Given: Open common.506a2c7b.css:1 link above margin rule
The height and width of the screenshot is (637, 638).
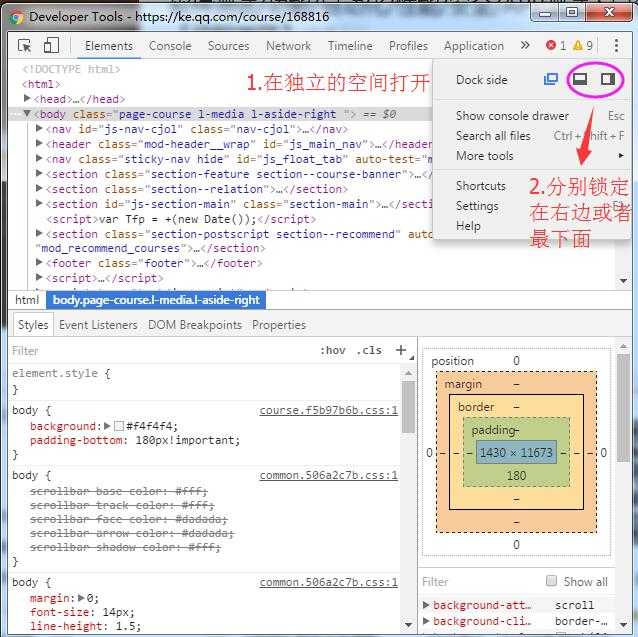Looking at the screenshot, I should tap(328, 582).
